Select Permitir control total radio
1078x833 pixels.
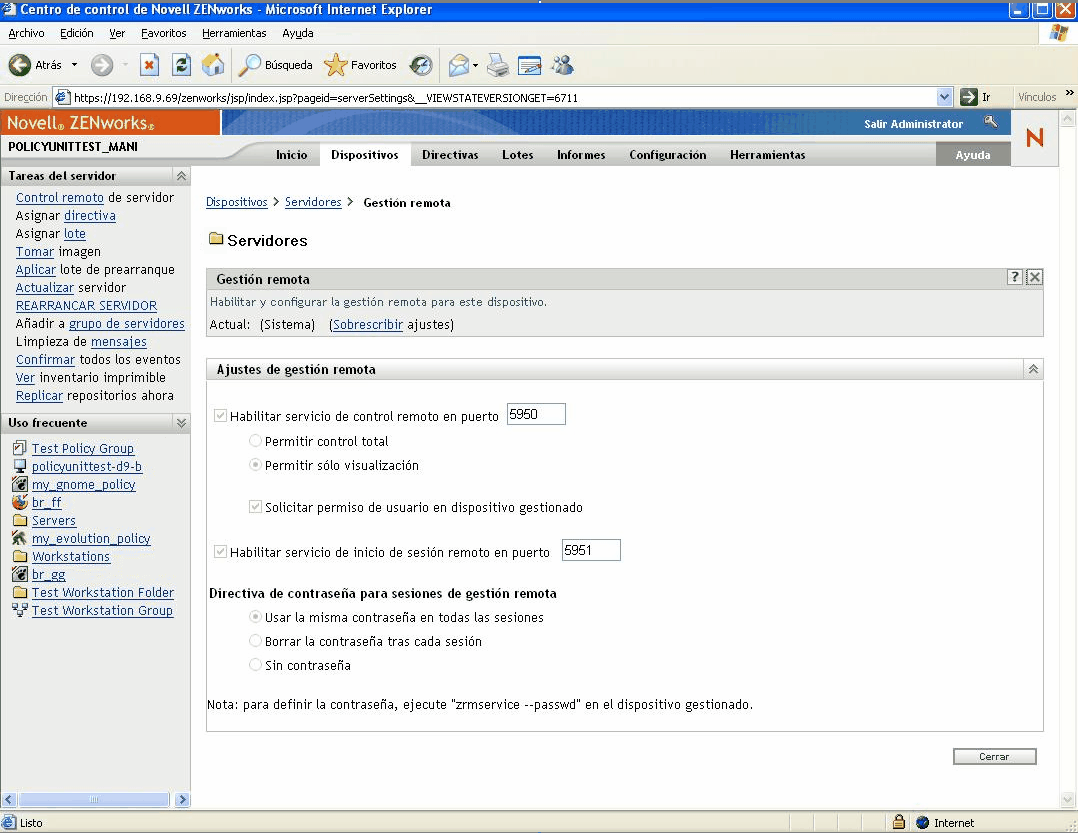click(x=255, y=441)
